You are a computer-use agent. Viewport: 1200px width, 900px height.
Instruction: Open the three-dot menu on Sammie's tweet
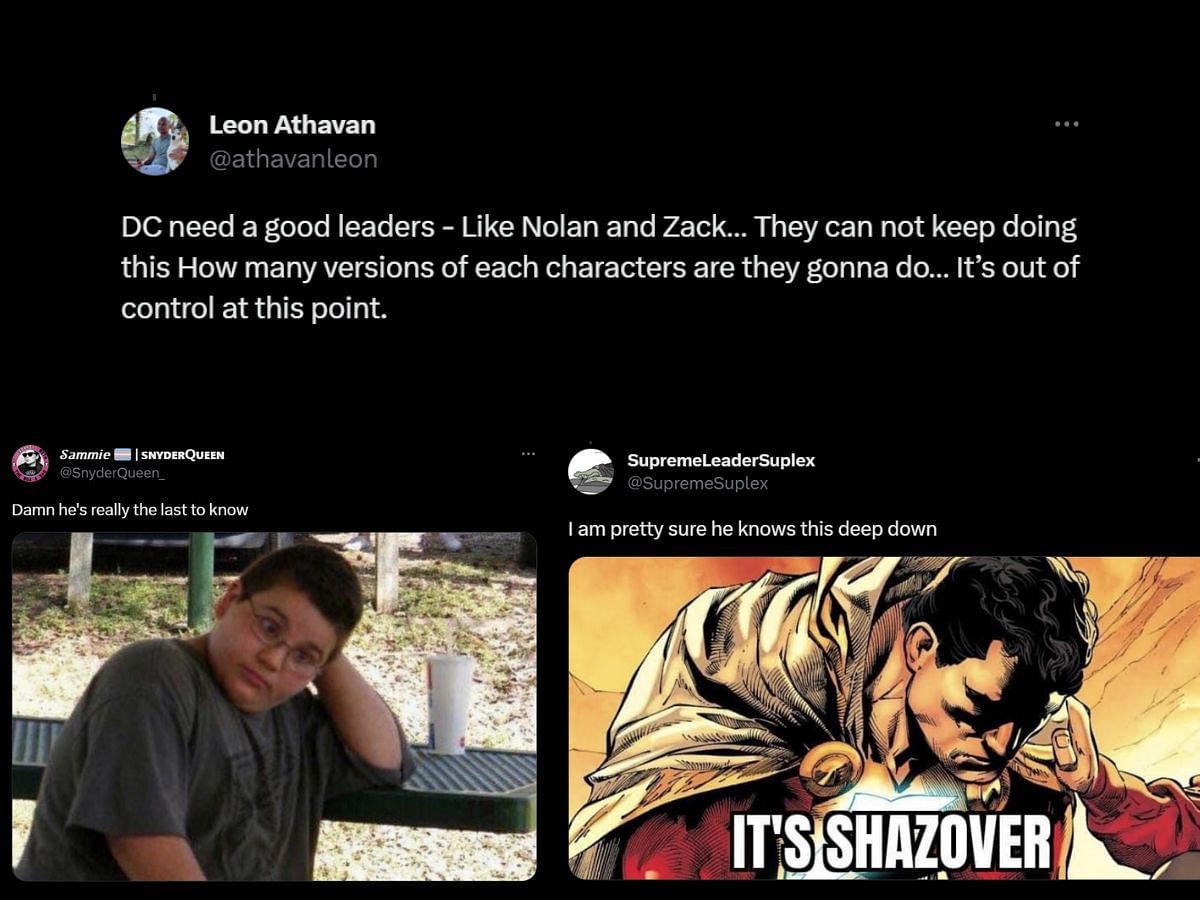tap(528, 454)
